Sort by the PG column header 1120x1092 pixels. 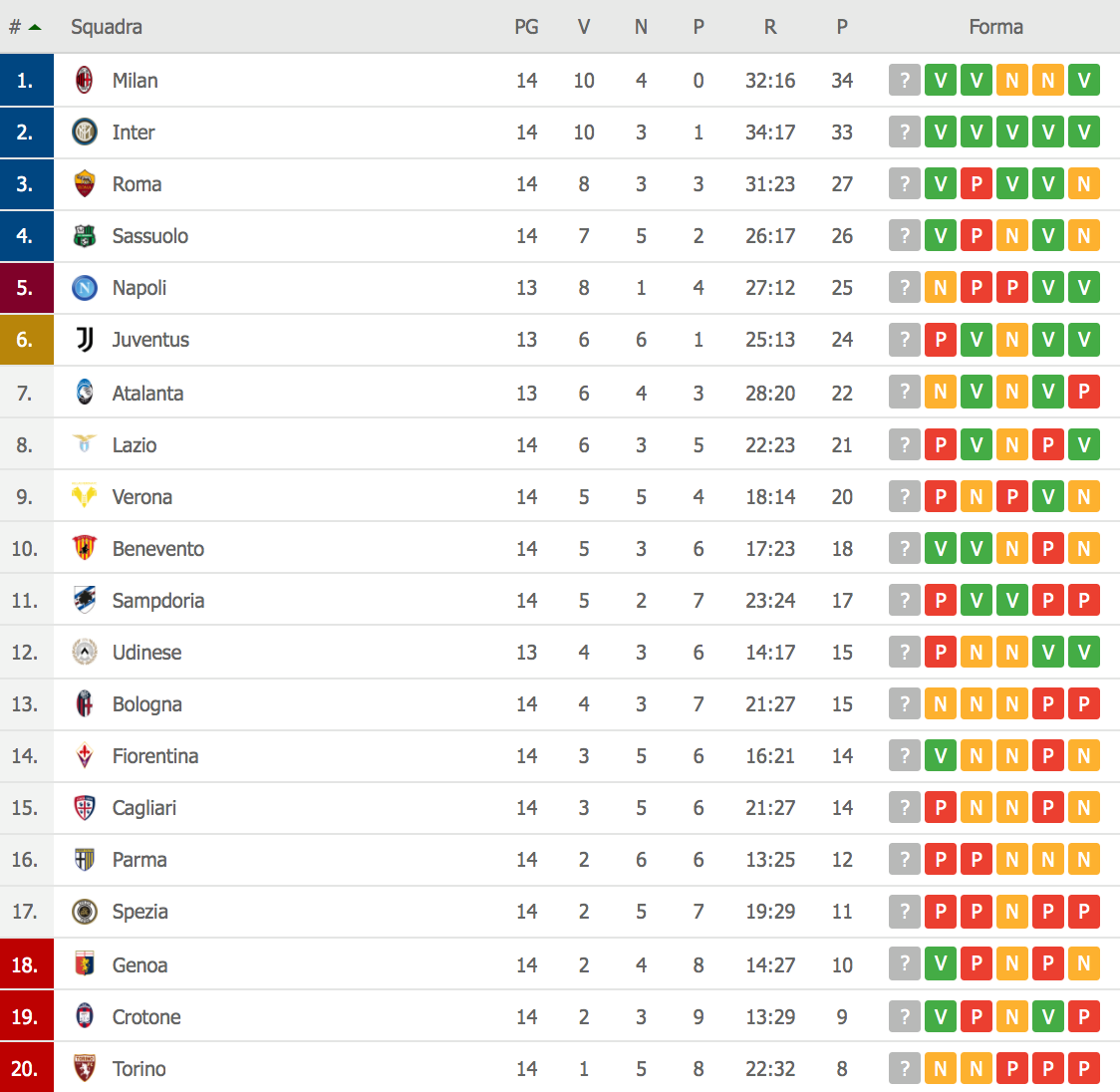point(526,27)
